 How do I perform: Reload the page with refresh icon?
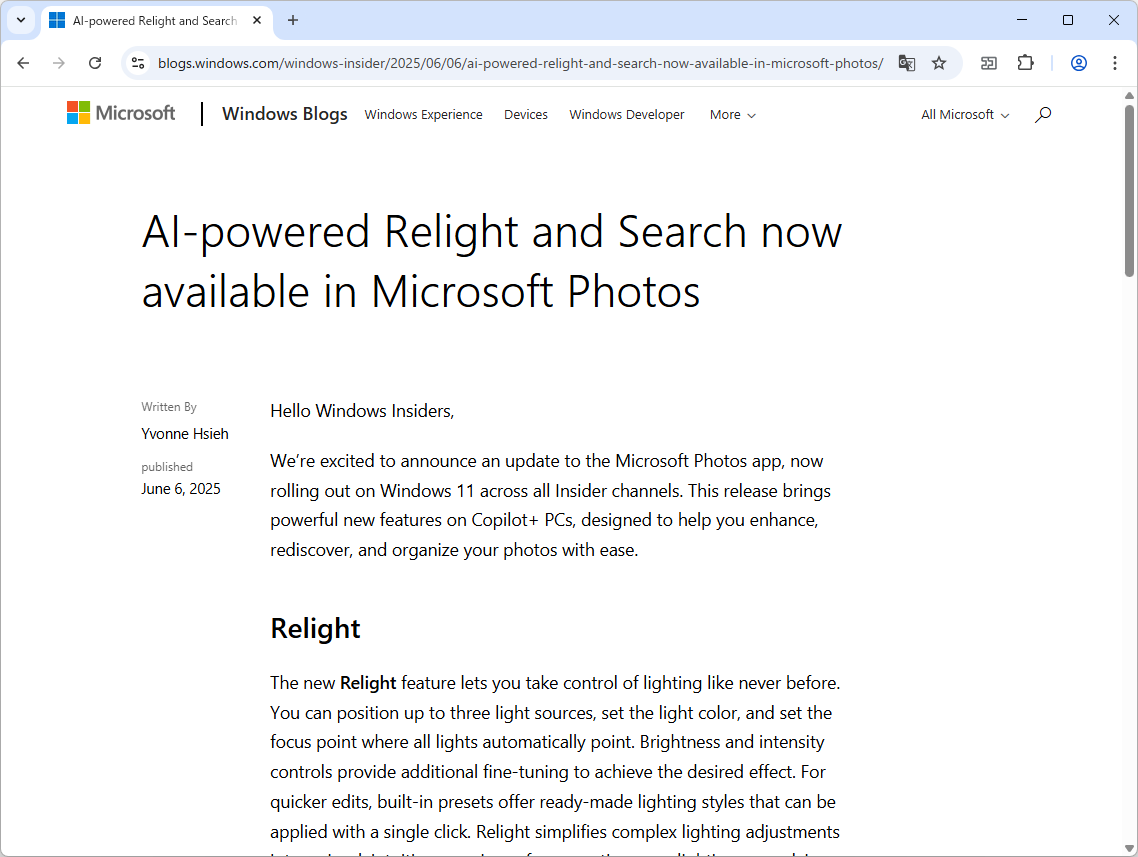(x=95, y=63)
